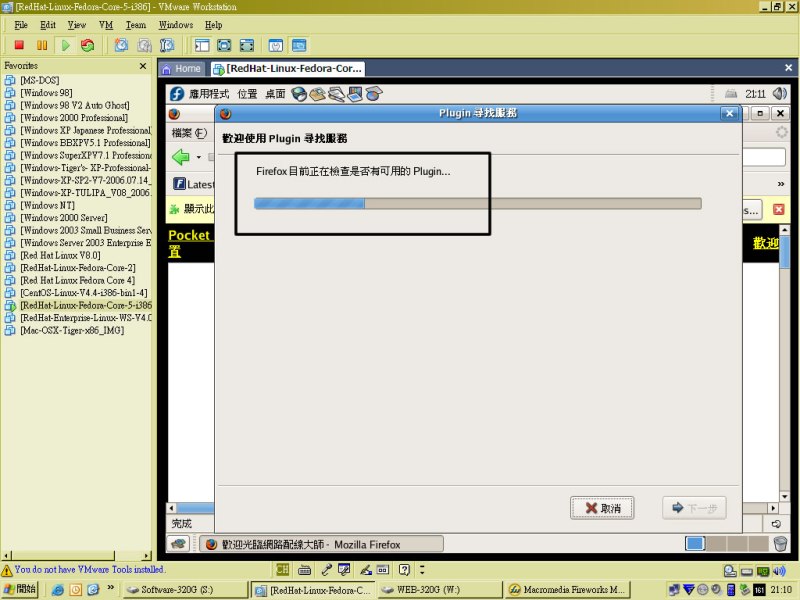Click the Revert to Snapshot icon
800x600 pixels.
(x=144, y=45)
